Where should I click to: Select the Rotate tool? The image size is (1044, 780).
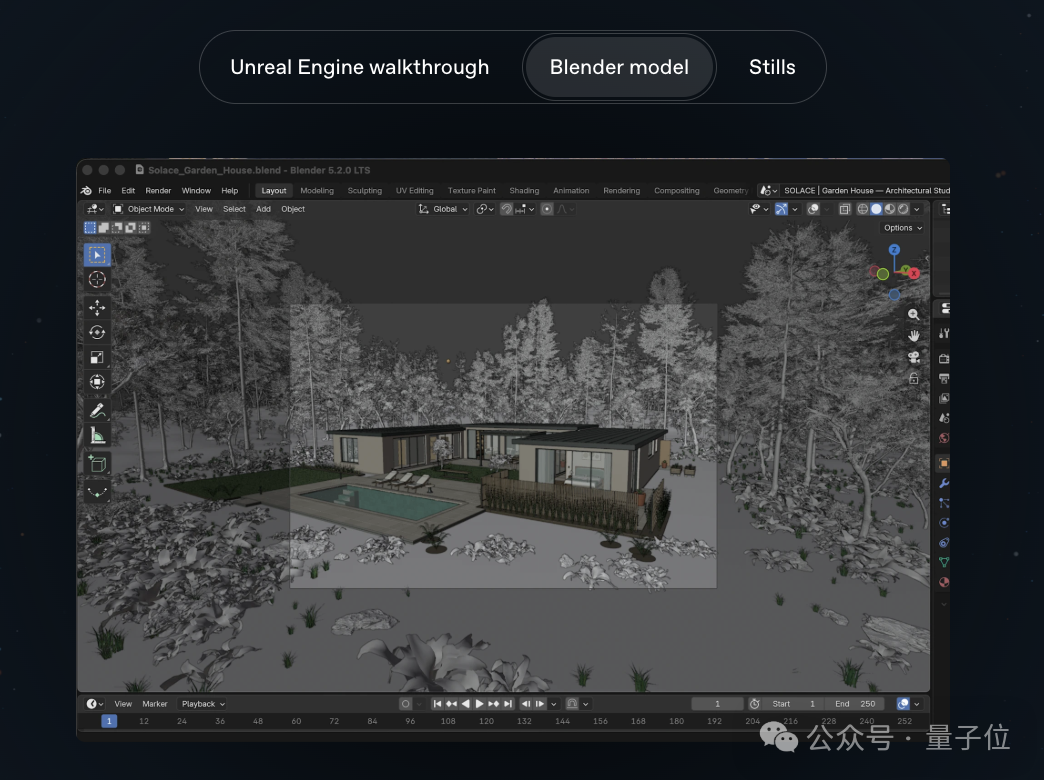pyautogui.click(x=97, y=332)
